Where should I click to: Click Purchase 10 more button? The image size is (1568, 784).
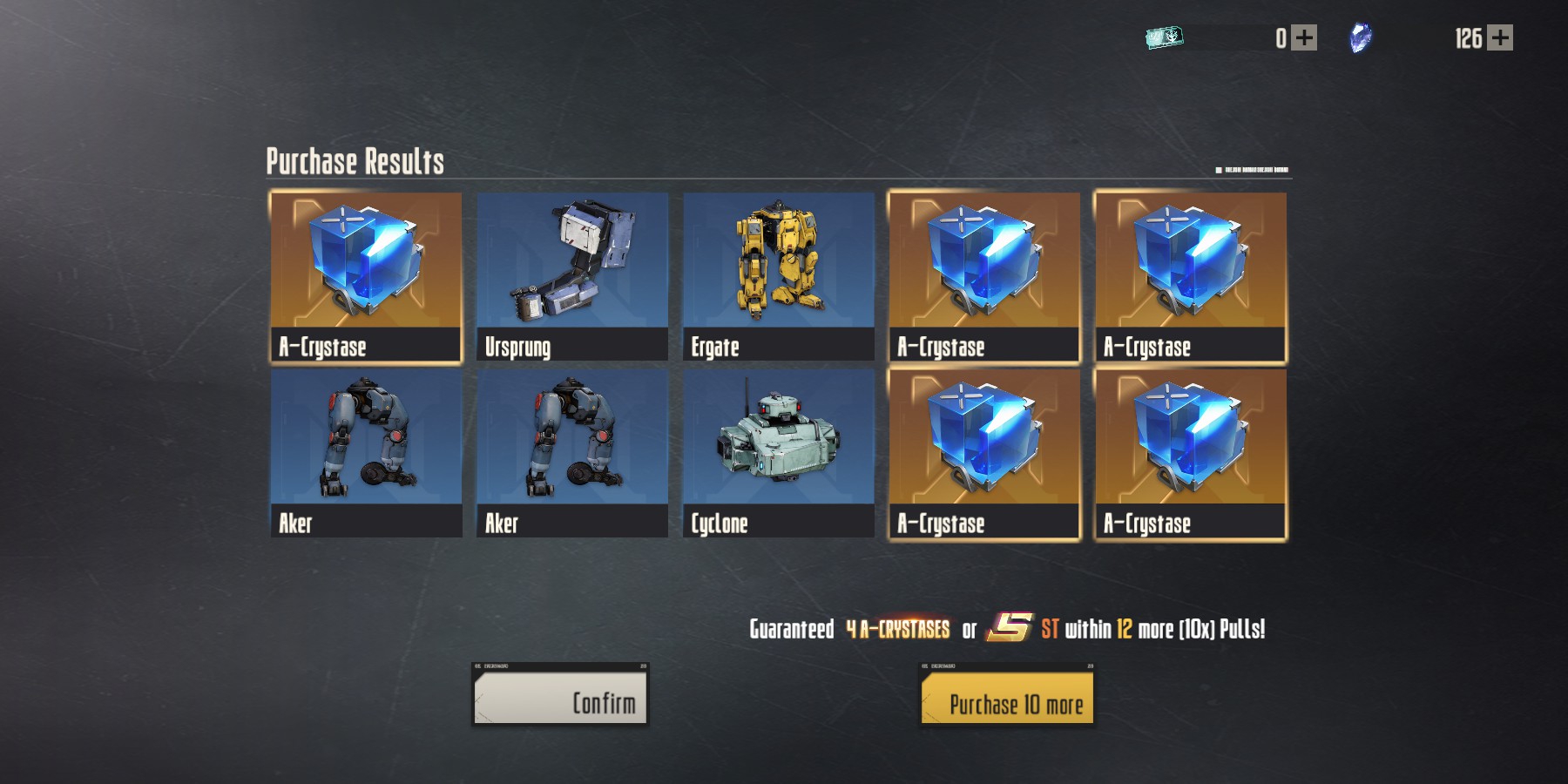[1007, 694]
